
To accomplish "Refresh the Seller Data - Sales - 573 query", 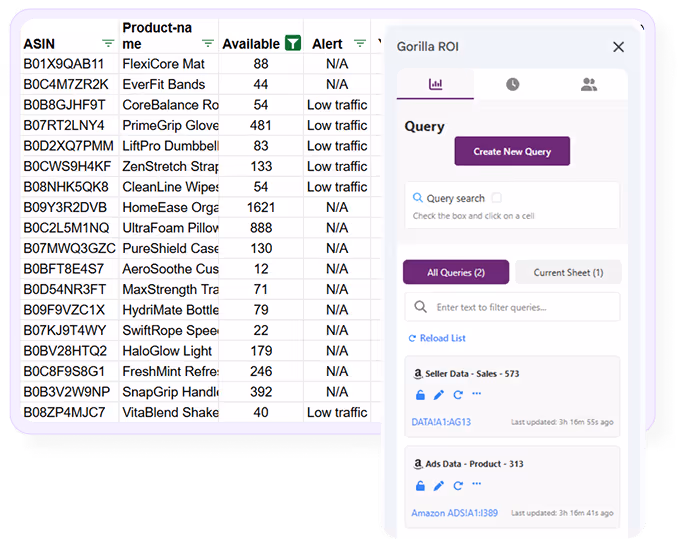I will (458, 395).
